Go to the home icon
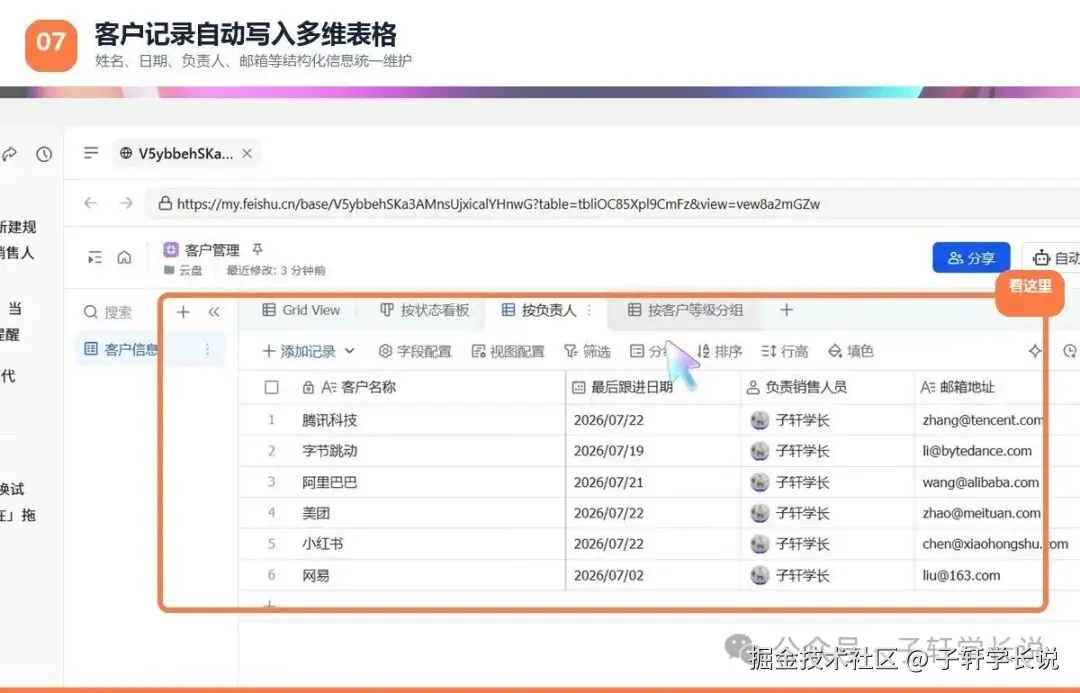The width and height of the screenshot is (1080, 693). [x=124, y=257]
